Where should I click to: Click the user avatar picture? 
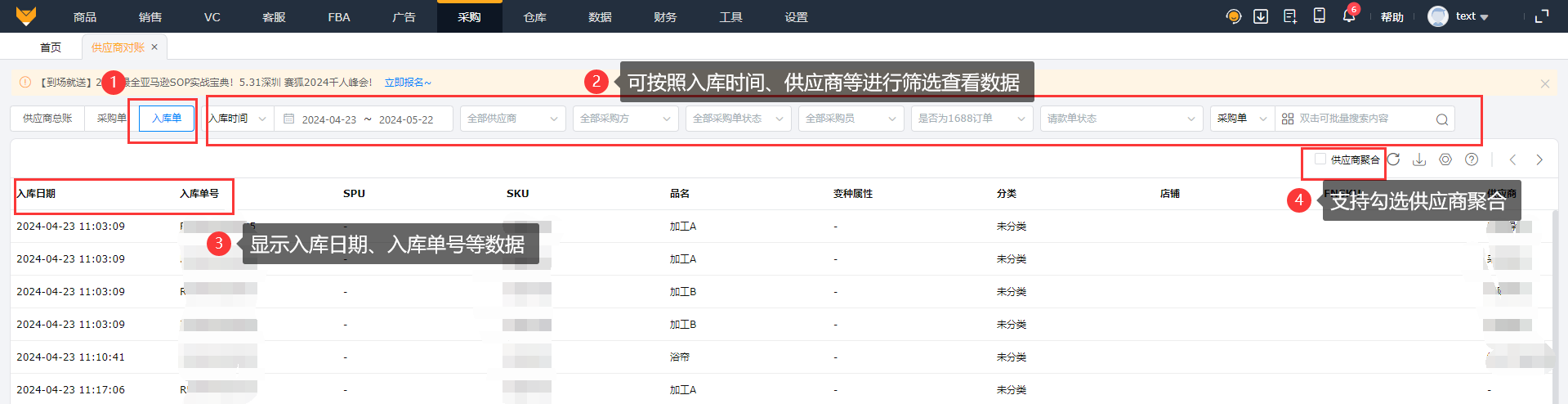pyautogui.click(x=1437, y=16)
